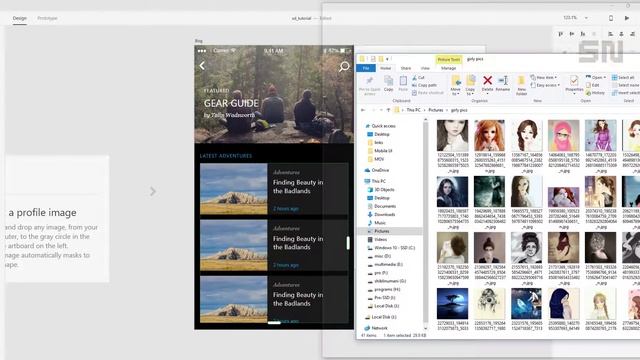Viewport: 640px width, 360px height.
Task: Select Downloads in the navigation pane
Action: [381, 214]
